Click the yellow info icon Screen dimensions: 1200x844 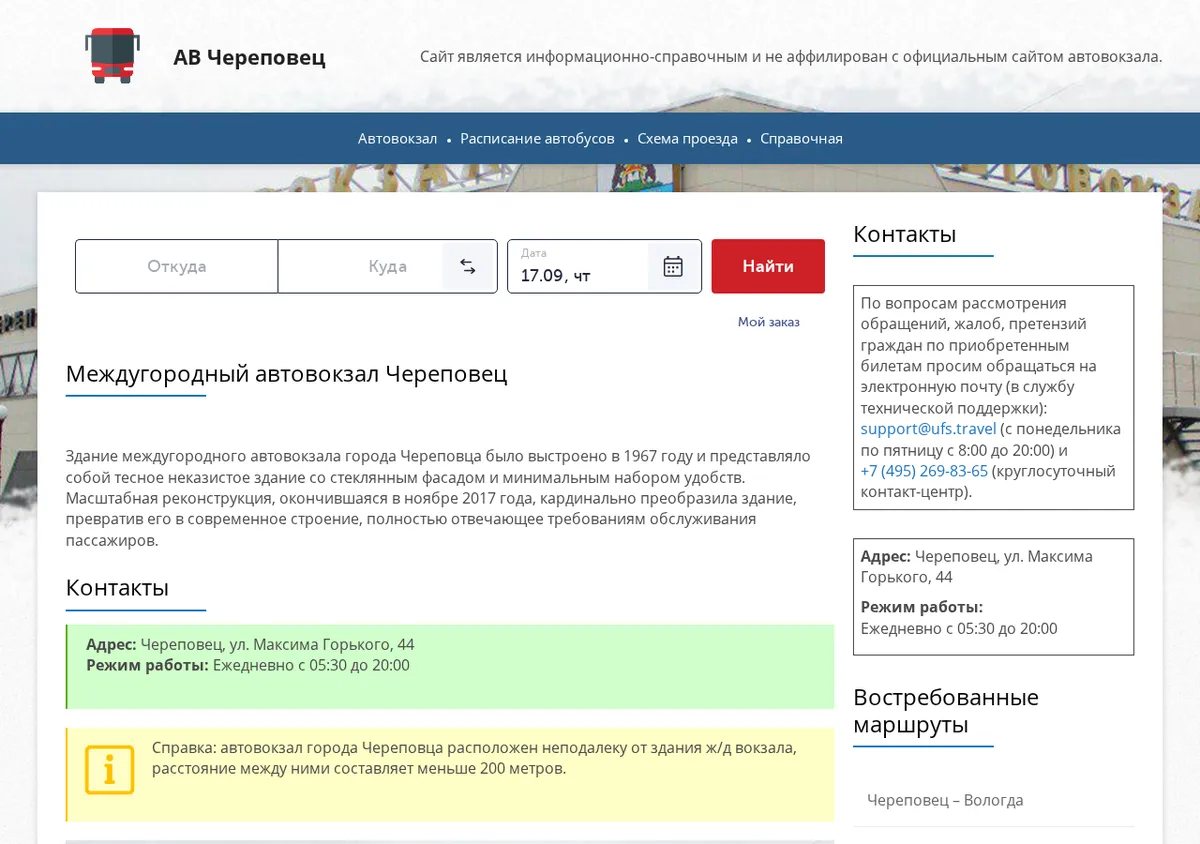click(109, 769)
